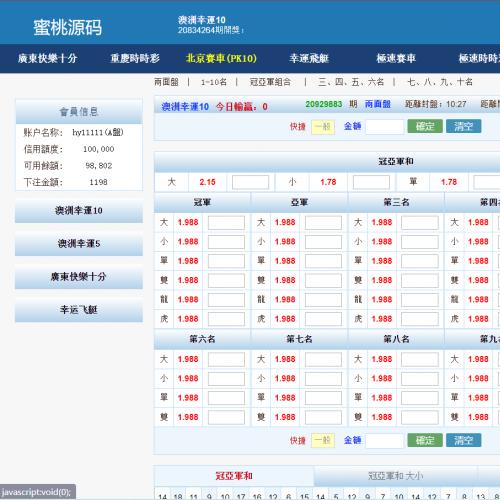Focus the 第三名 大 bet amount field
The width and height of the screenshot is (500, 500).
click(x=420, y=223)
